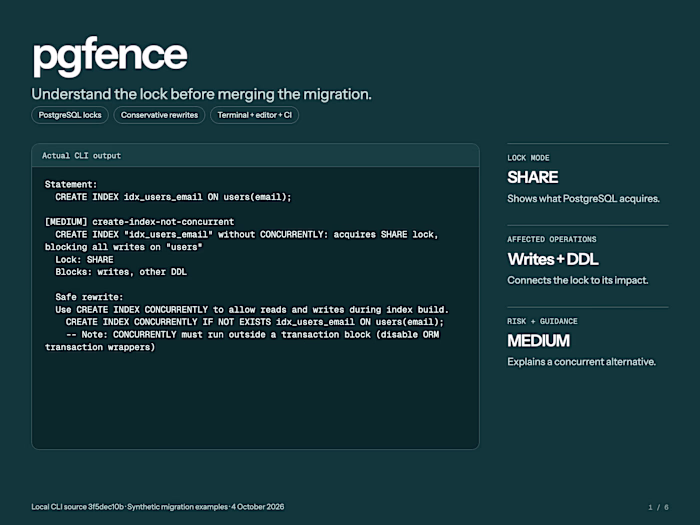
Task: Click the line starting 'CREATE INDEX "idx_users_email" without CONCURRENTLY'
Action: (x=247, y=234)
